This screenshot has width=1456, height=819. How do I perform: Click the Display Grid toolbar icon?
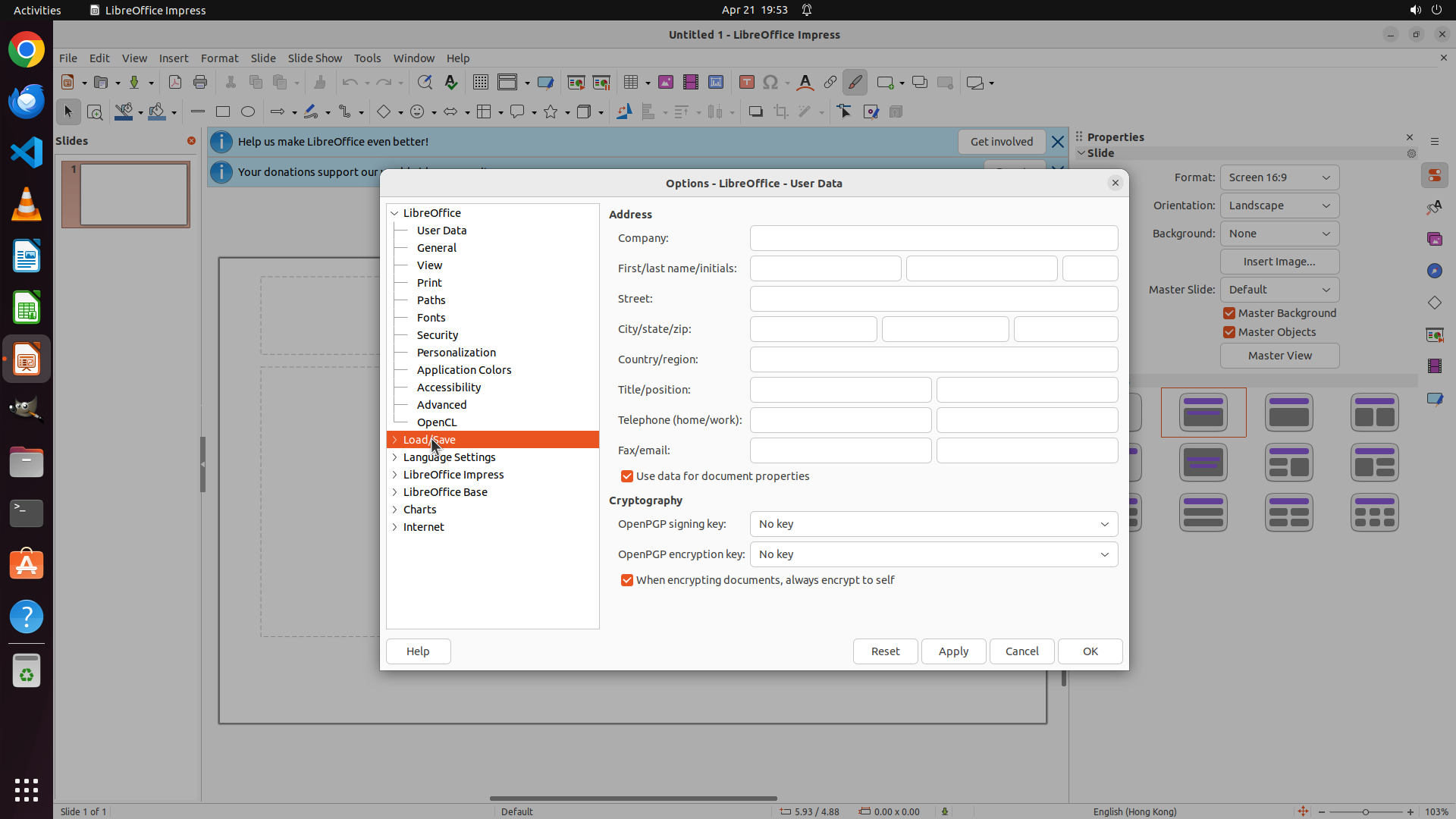coord(480,83)
